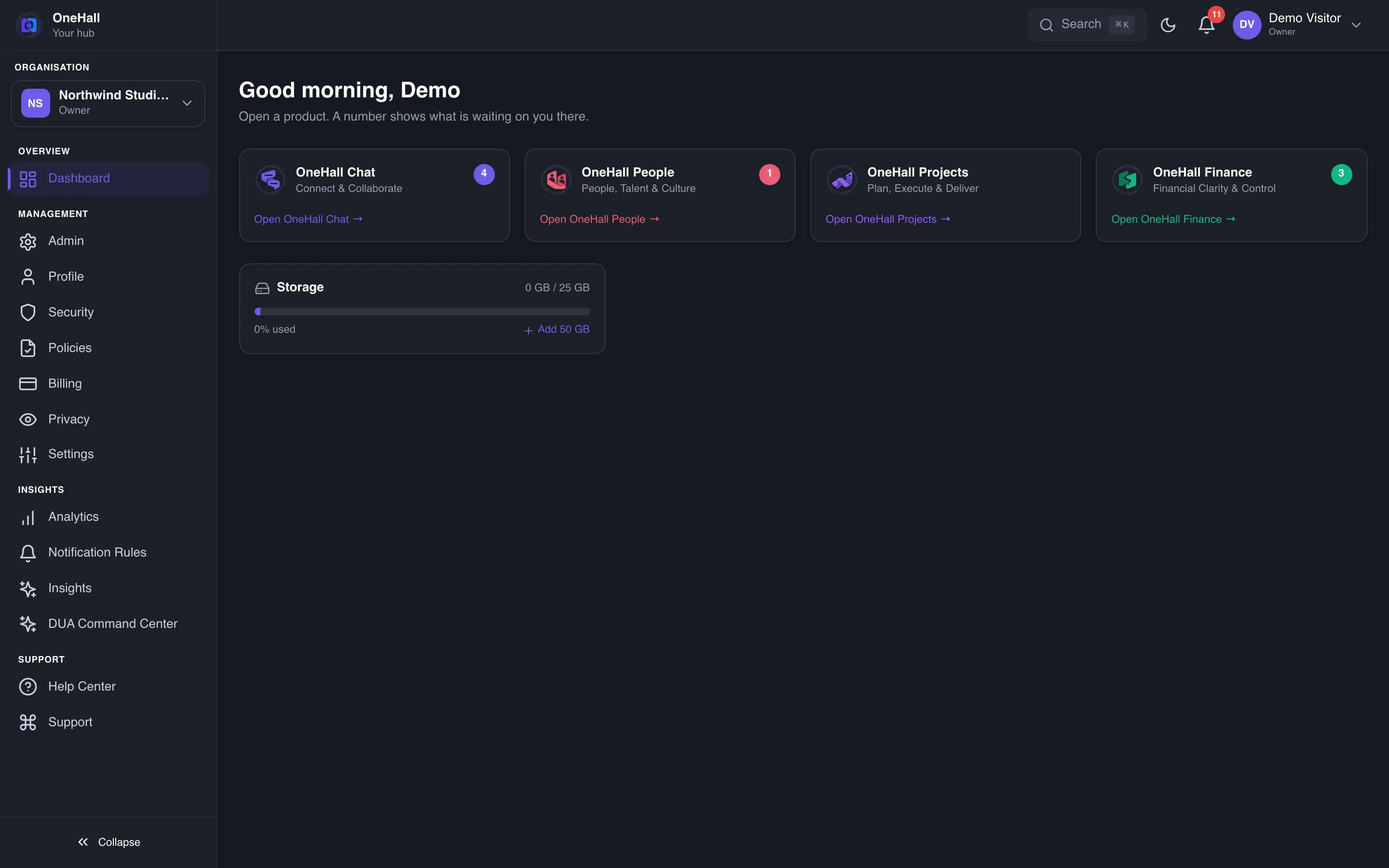
Task: Open the Northwind Studio organisation switcher
Action: click(x=108, y=103)
